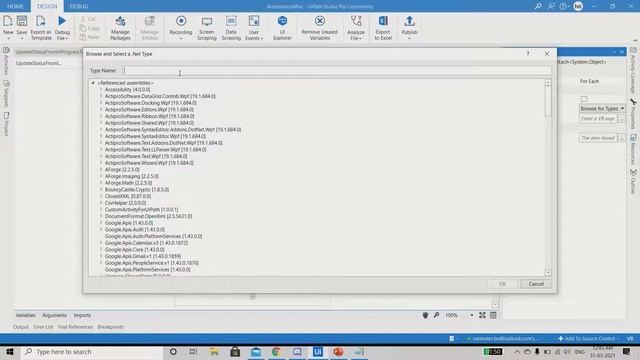The width and height of the screenshot is (640, 360).
Task: Open Find References panel
Action: [75, 327]
